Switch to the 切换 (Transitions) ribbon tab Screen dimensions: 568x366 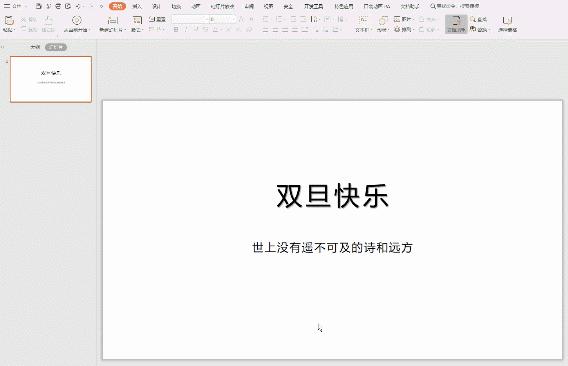176,6
